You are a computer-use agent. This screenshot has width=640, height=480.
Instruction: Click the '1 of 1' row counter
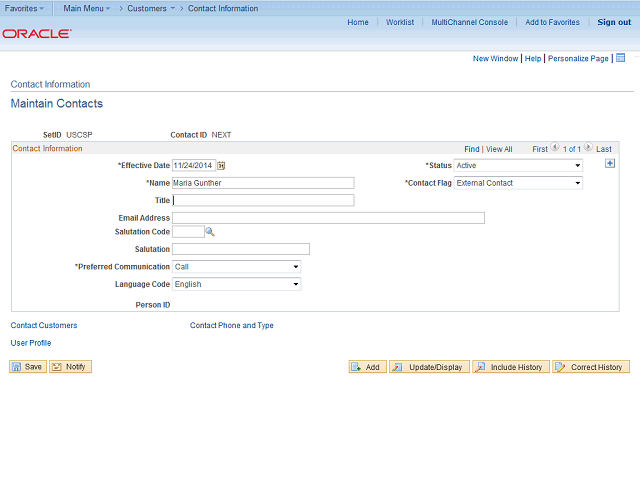[x=571, y=149]
